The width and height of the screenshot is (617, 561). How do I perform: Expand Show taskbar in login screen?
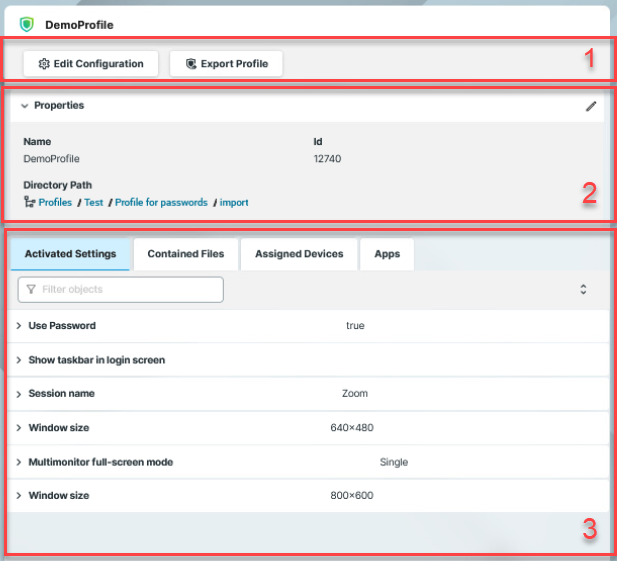(x=19, y=360)
